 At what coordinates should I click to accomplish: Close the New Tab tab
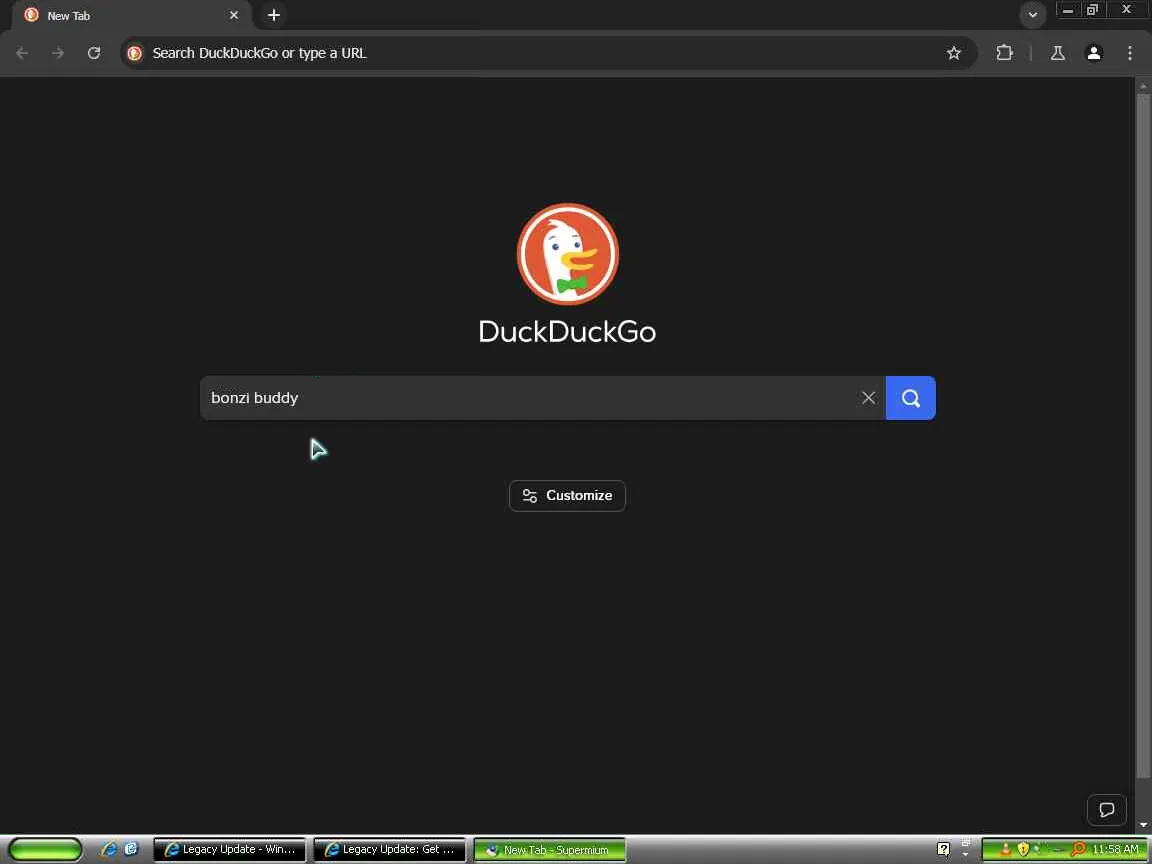tap(234, 15)
